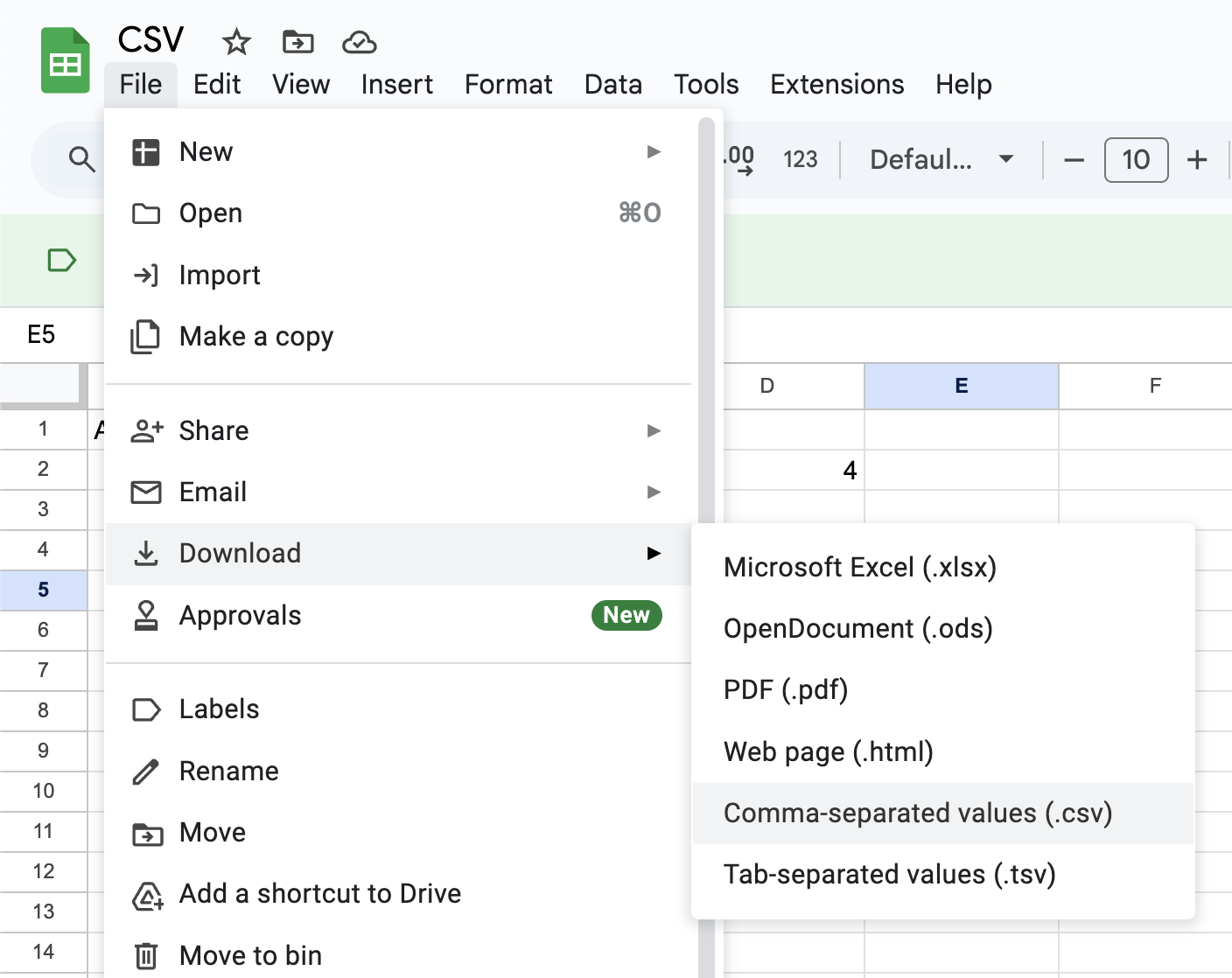This screenshot has width=1232, height=978.
Task: Choose Move in the File menu
Action: [399, 833]
